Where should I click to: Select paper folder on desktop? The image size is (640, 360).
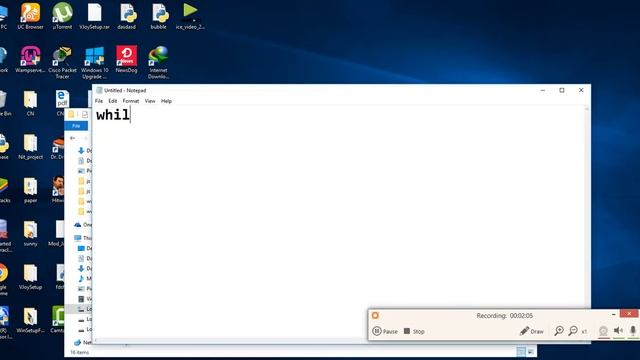point(30,190)
